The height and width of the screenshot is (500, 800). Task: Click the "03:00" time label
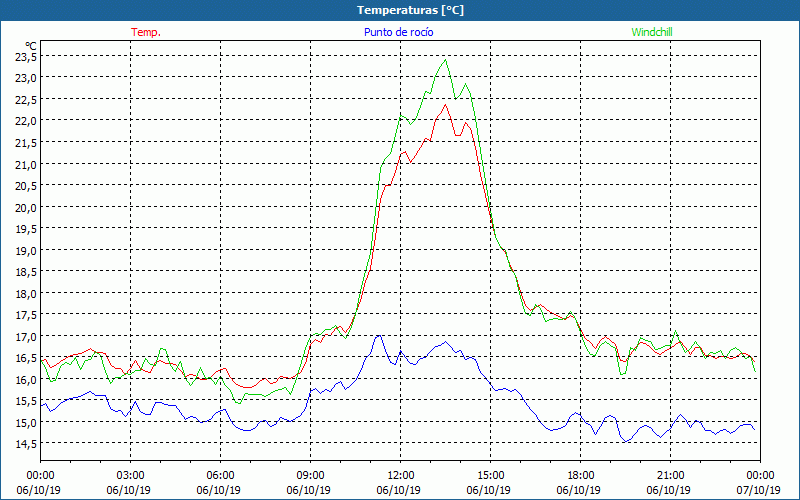131,476
